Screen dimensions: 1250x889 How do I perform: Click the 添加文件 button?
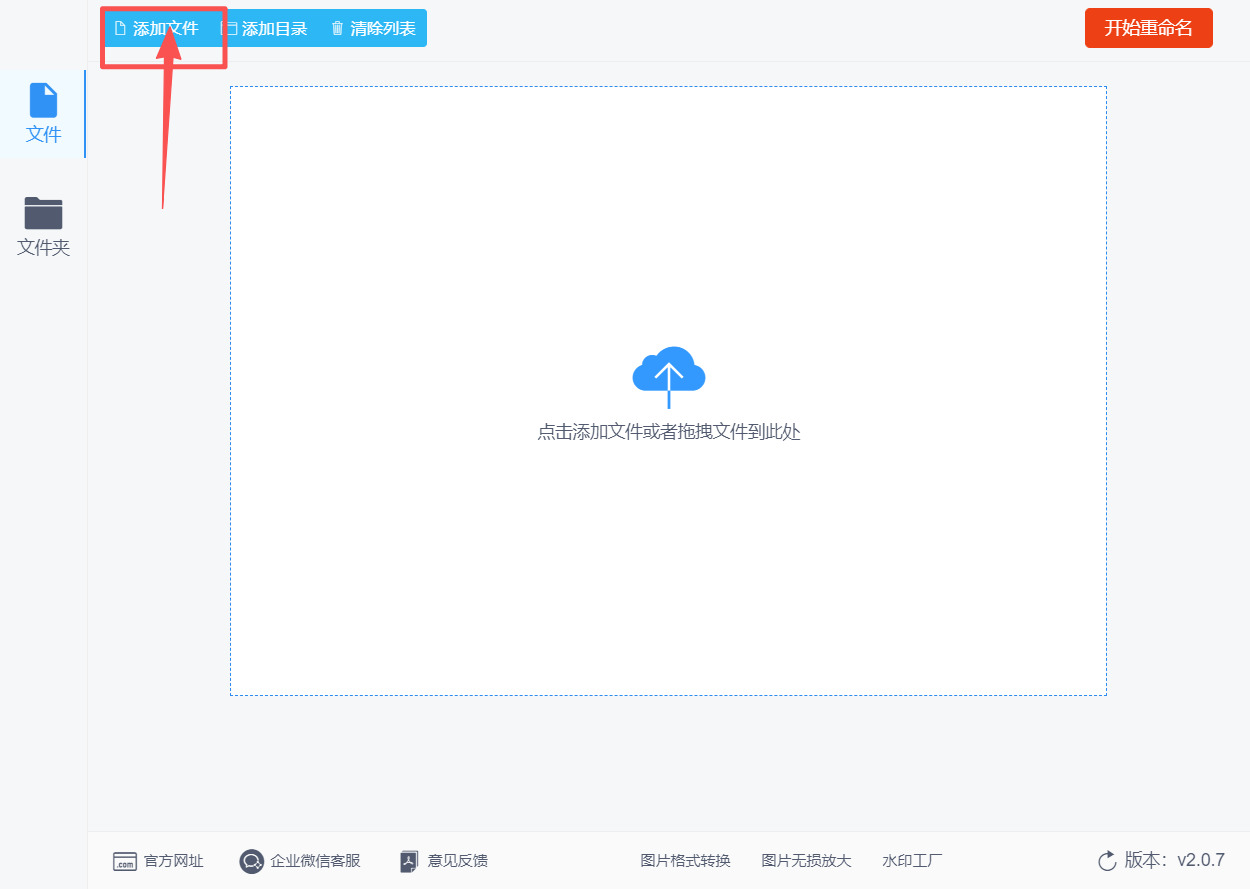coord(156,28)
